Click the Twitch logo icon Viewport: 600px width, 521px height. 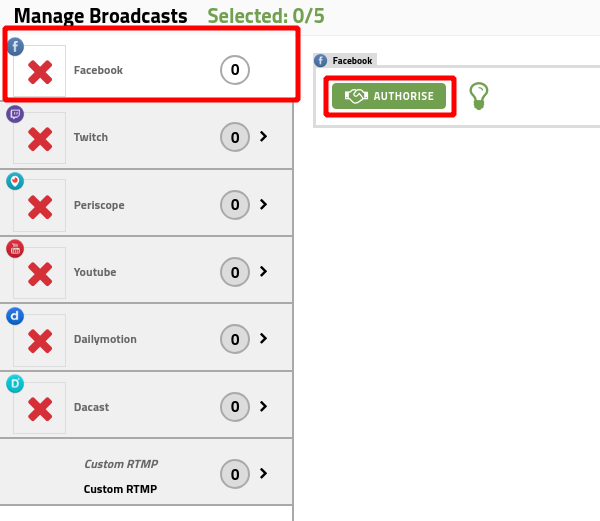(15, 114)
